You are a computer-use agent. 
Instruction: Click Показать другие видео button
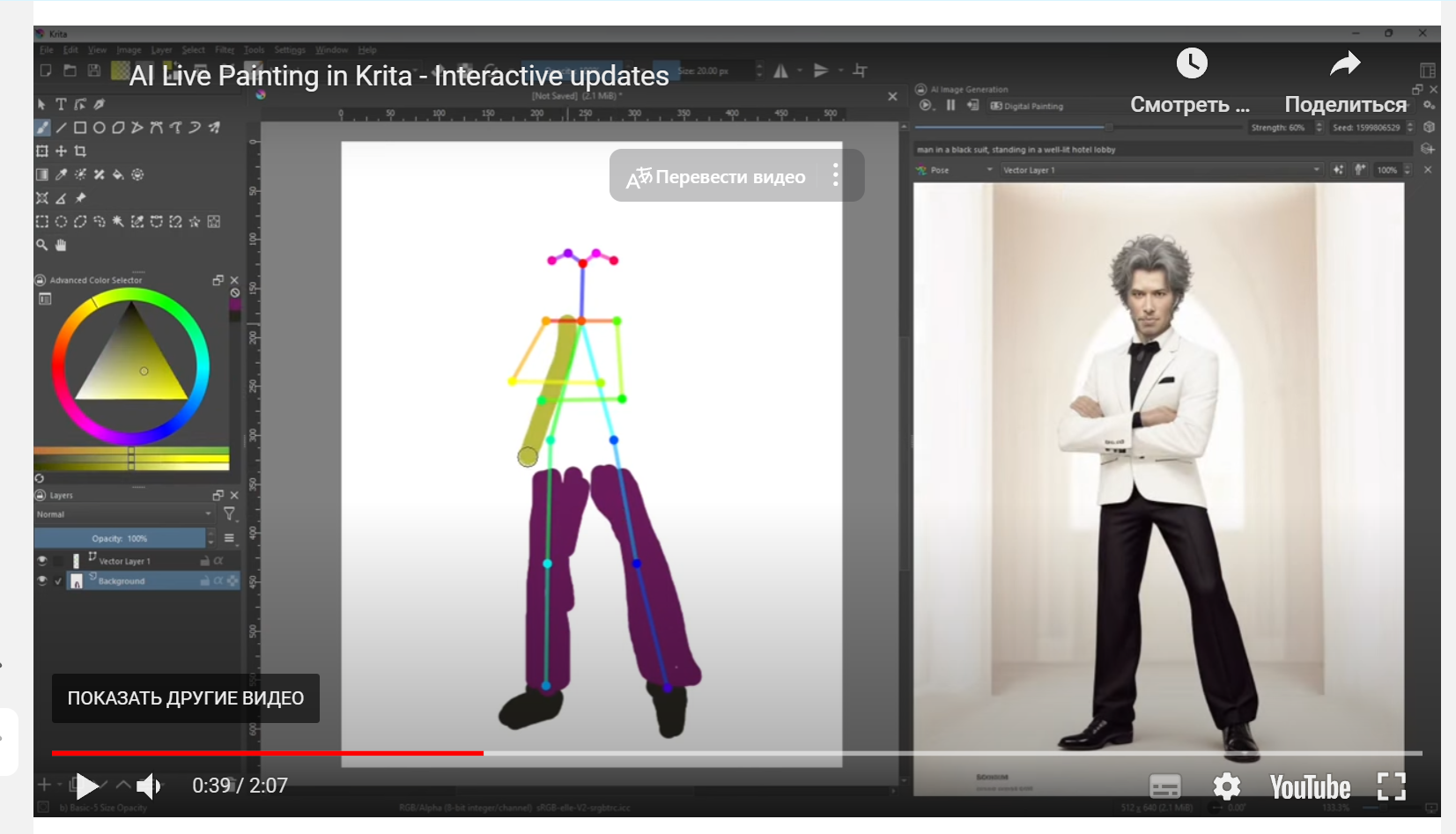pyautogui.click(x=186, y=698)
